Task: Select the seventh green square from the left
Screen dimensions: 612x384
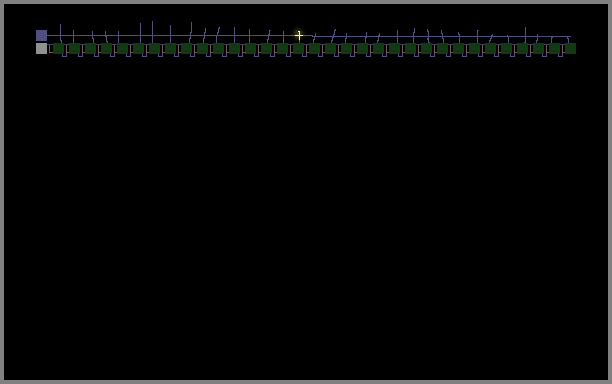Action: click(155, 48)
